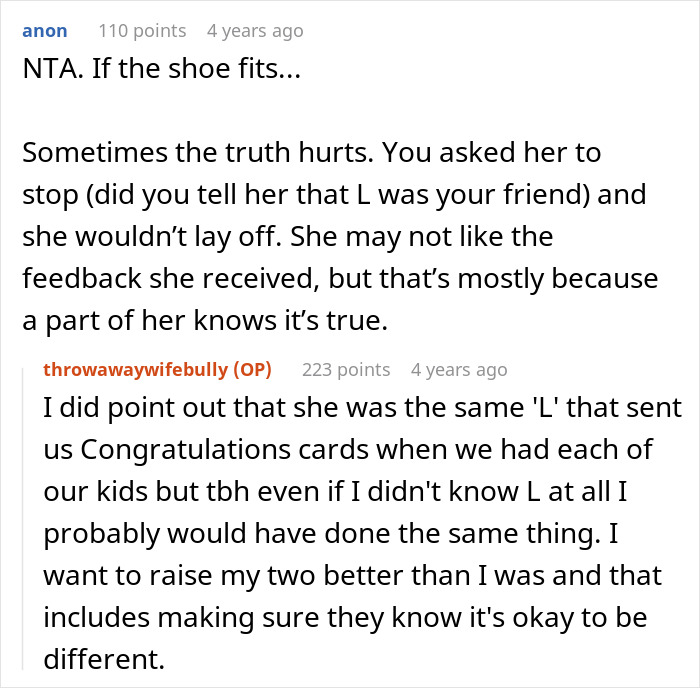700x688 pixels.
Task: Click the final word 'different.' in the reply
Action: [103, 660]
